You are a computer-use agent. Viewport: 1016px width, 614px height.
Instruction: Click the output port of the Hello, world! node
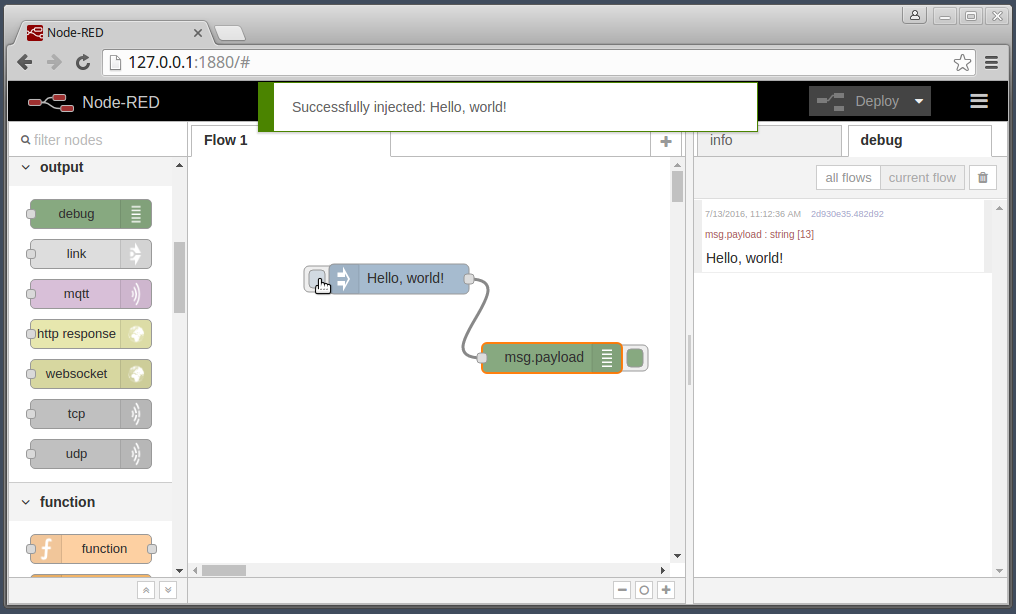(x=469, y=279)
